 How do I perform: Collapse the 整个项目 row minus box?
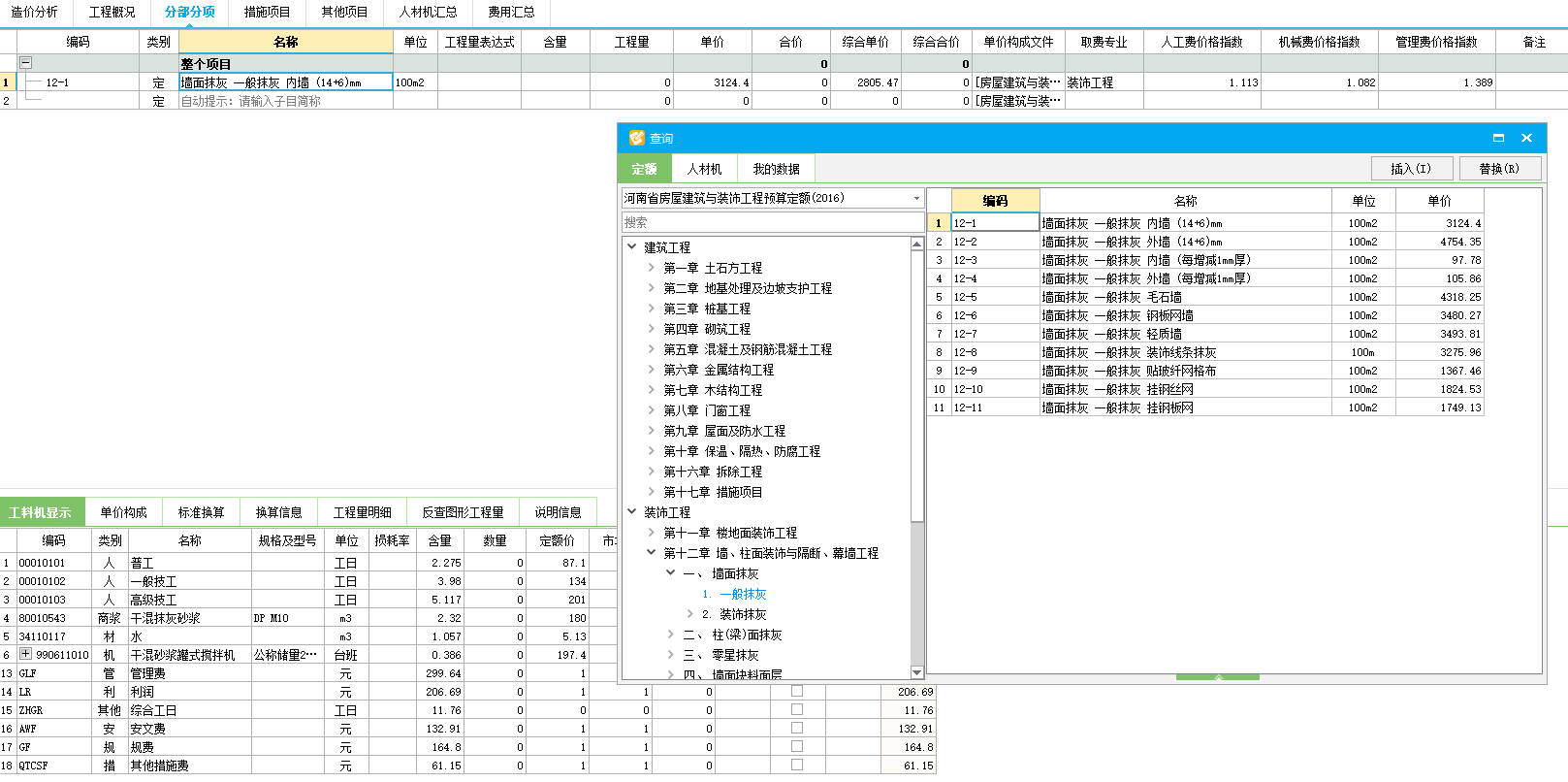pyautogui.click(x=26, y=63)
